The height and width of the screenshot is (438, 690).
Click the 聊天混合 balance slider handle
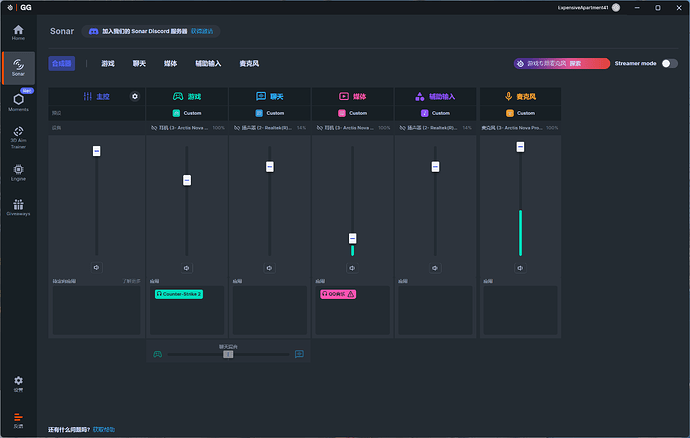tap(228, 354)
